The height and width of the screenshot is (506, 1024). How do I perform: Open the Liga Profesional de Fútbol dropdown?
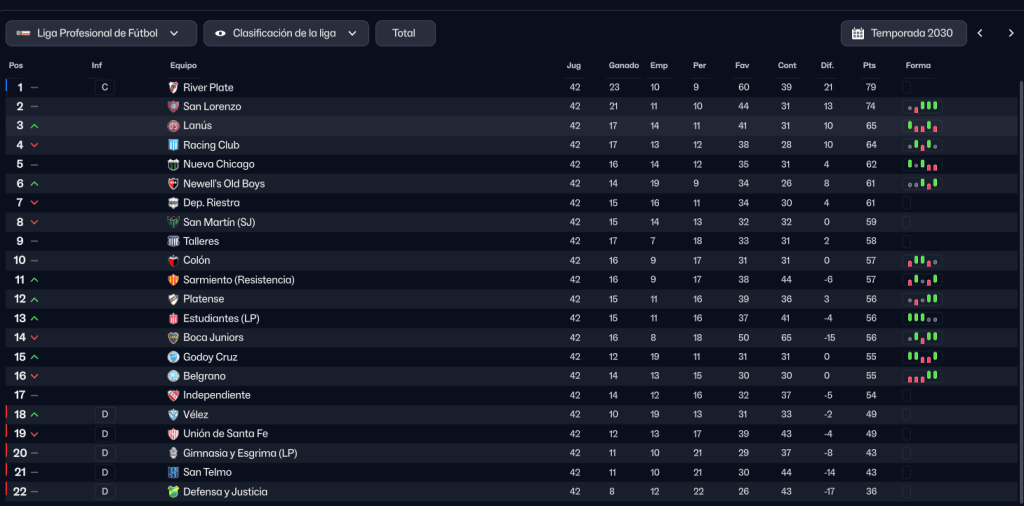pos(101,33)
